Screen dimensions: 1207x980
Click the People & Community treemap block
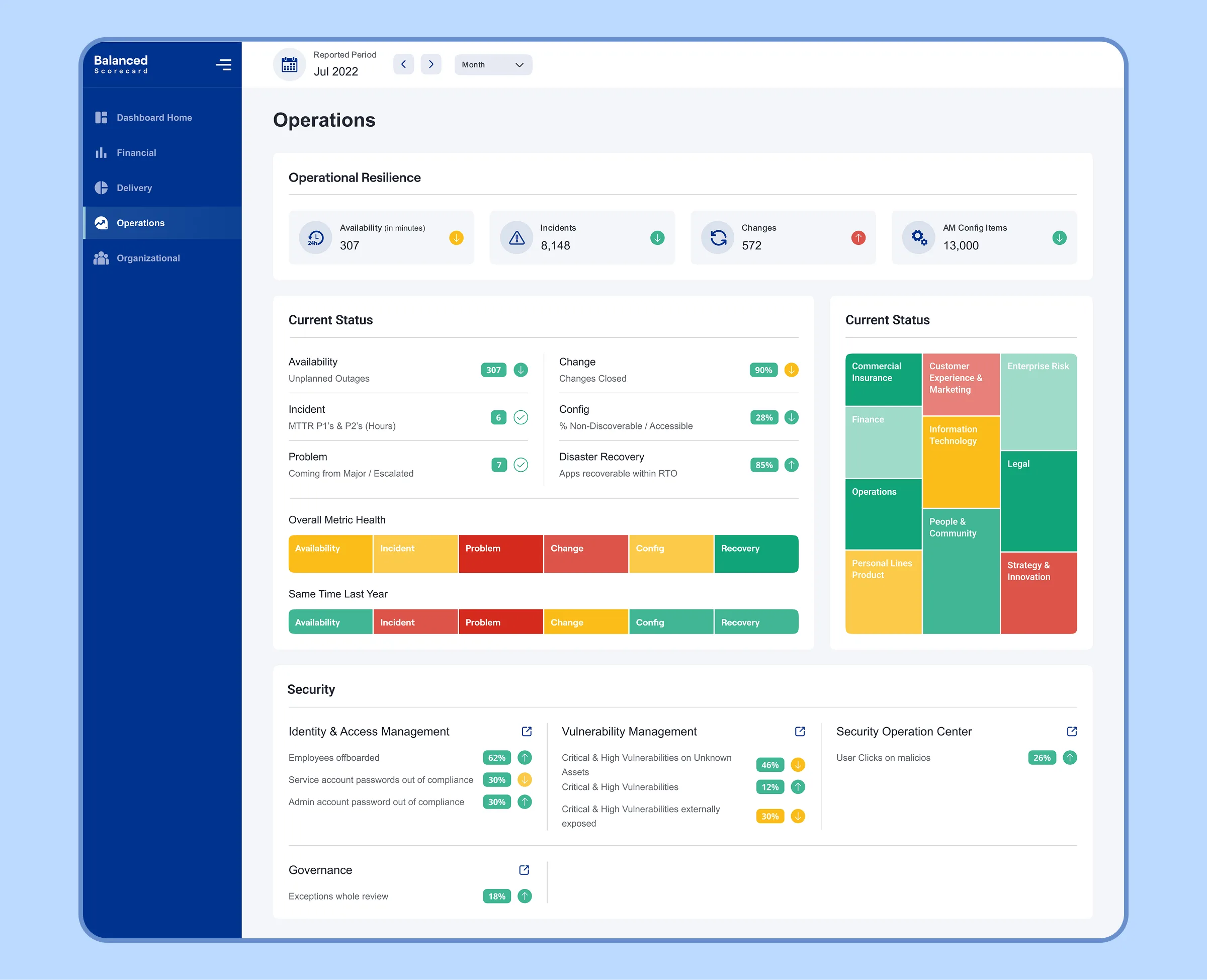point(961,571)
